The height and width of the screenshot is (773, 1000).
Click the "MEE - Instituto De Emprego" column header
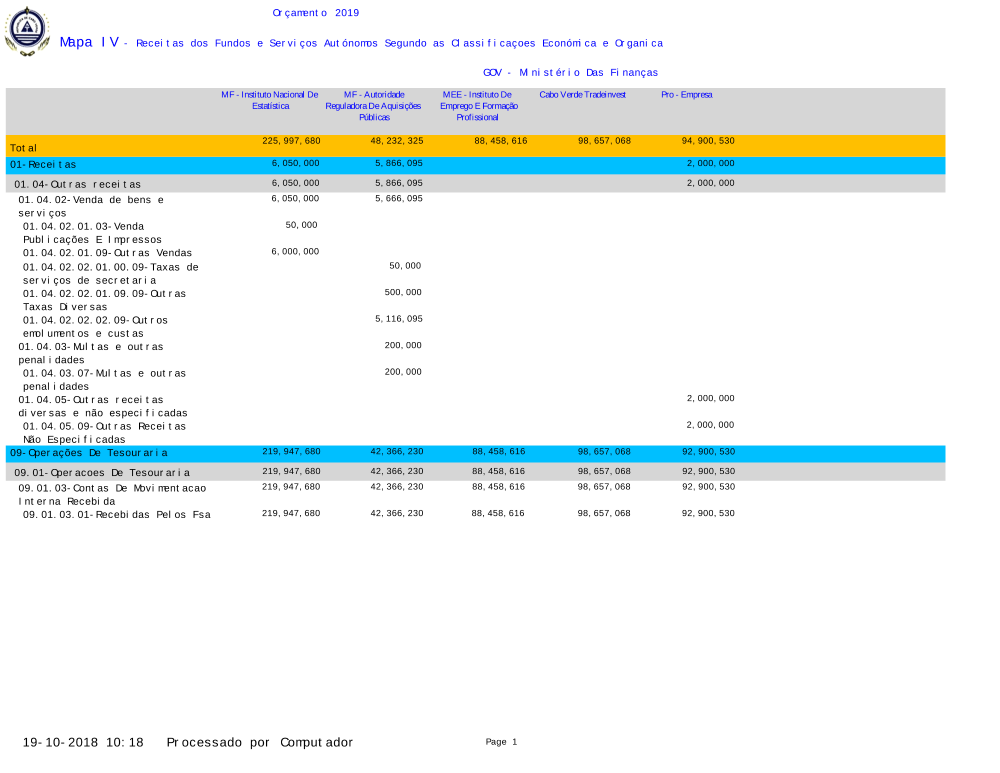click(x=476, y=105)
